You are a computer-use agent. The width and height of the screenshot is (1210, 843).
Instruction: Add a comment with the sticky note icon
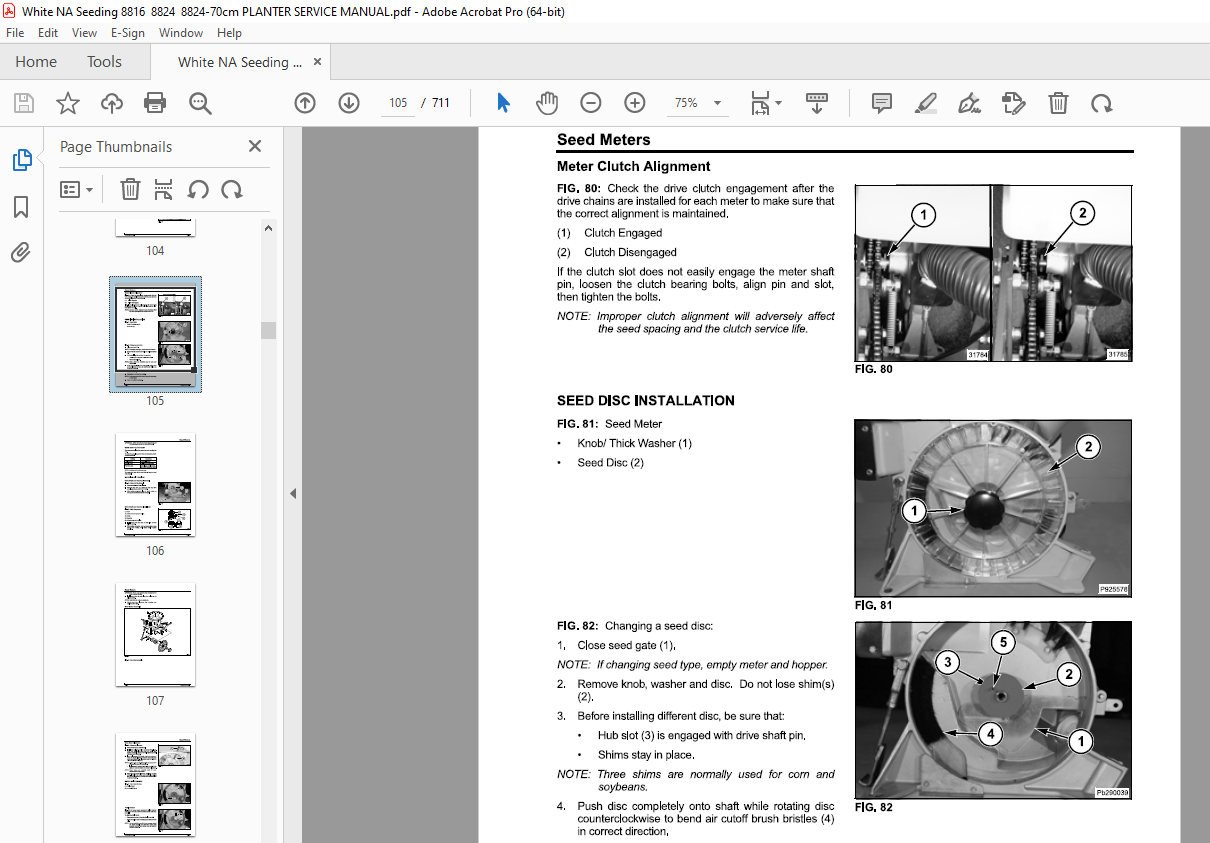(x=882, y=103)
